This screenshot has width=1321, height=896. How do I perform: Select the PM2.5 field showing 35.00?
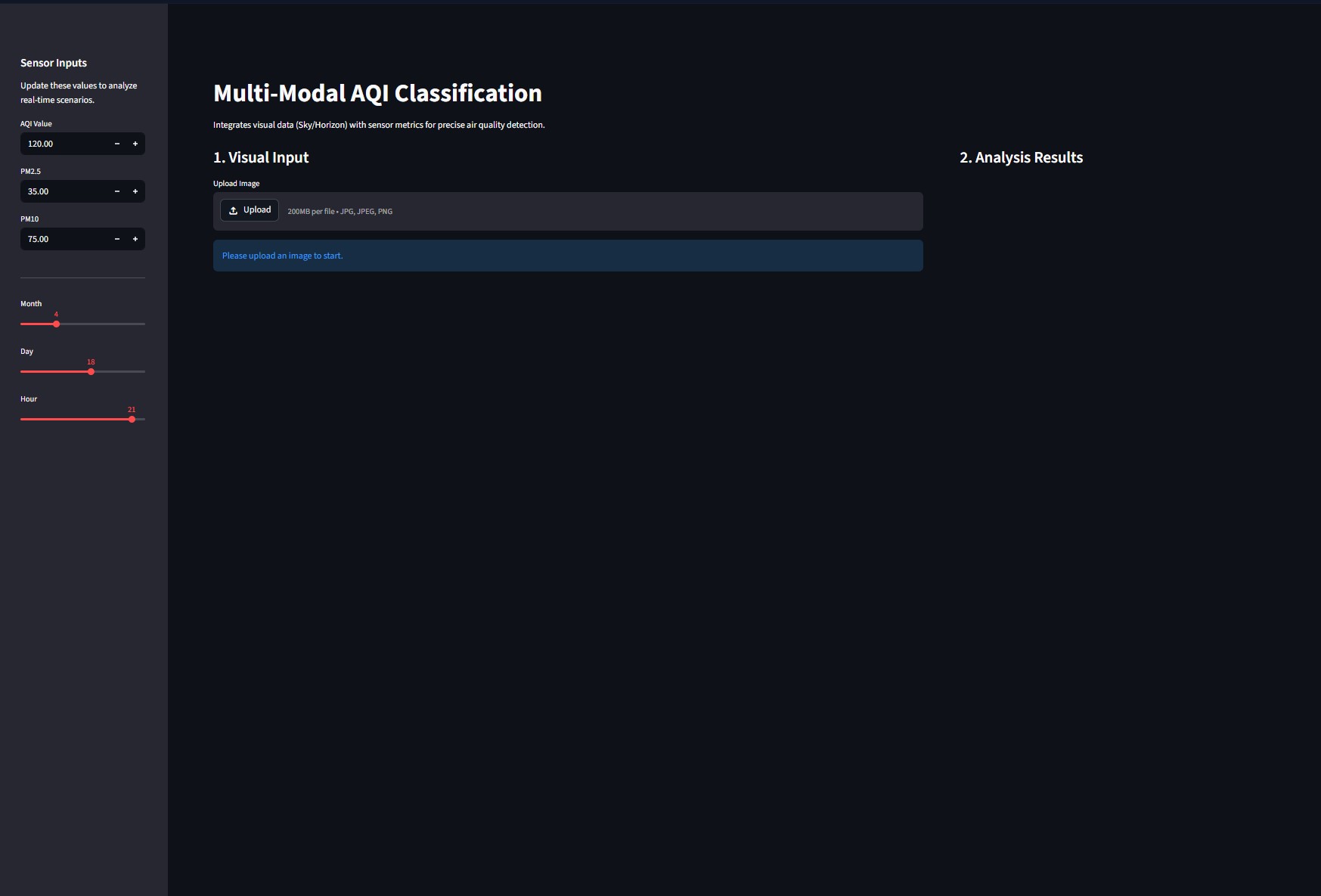(x=64, y=191)
